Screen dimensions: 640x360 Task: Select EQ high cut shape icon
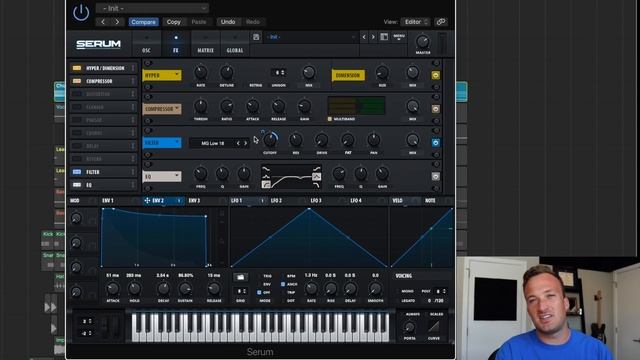[316, 185]
